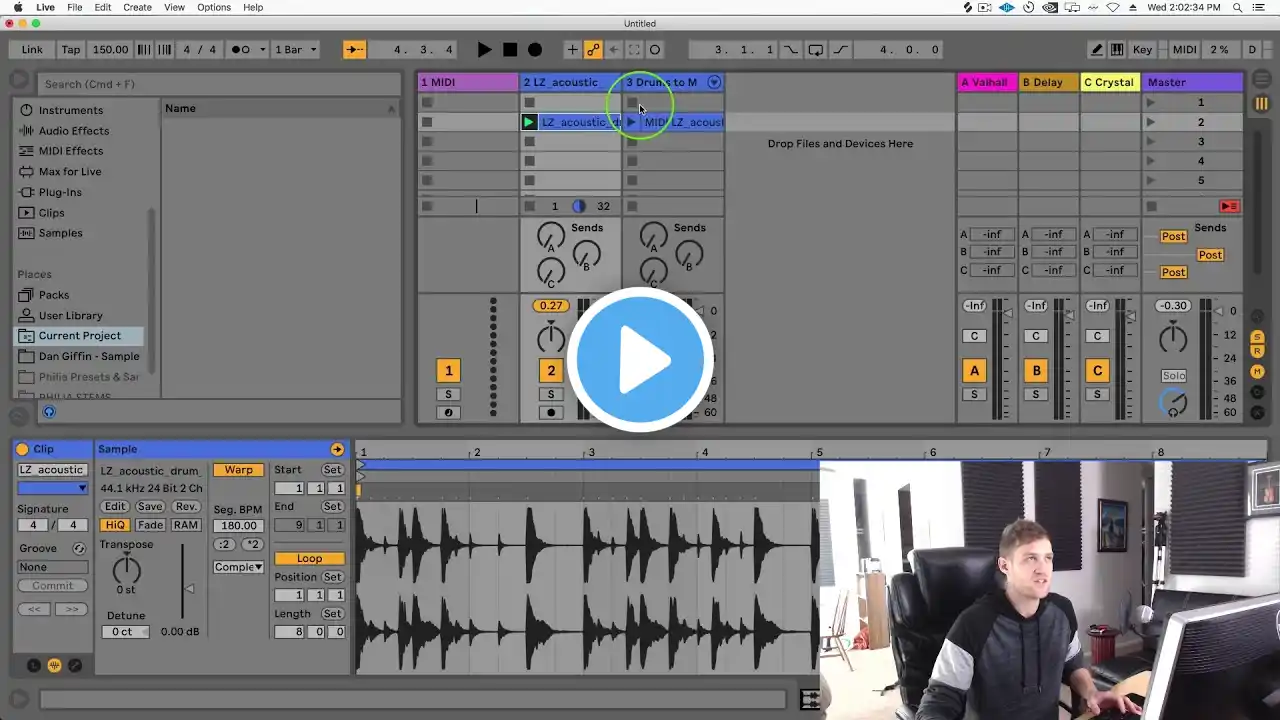Toggle the Automation Arm button

593,50
